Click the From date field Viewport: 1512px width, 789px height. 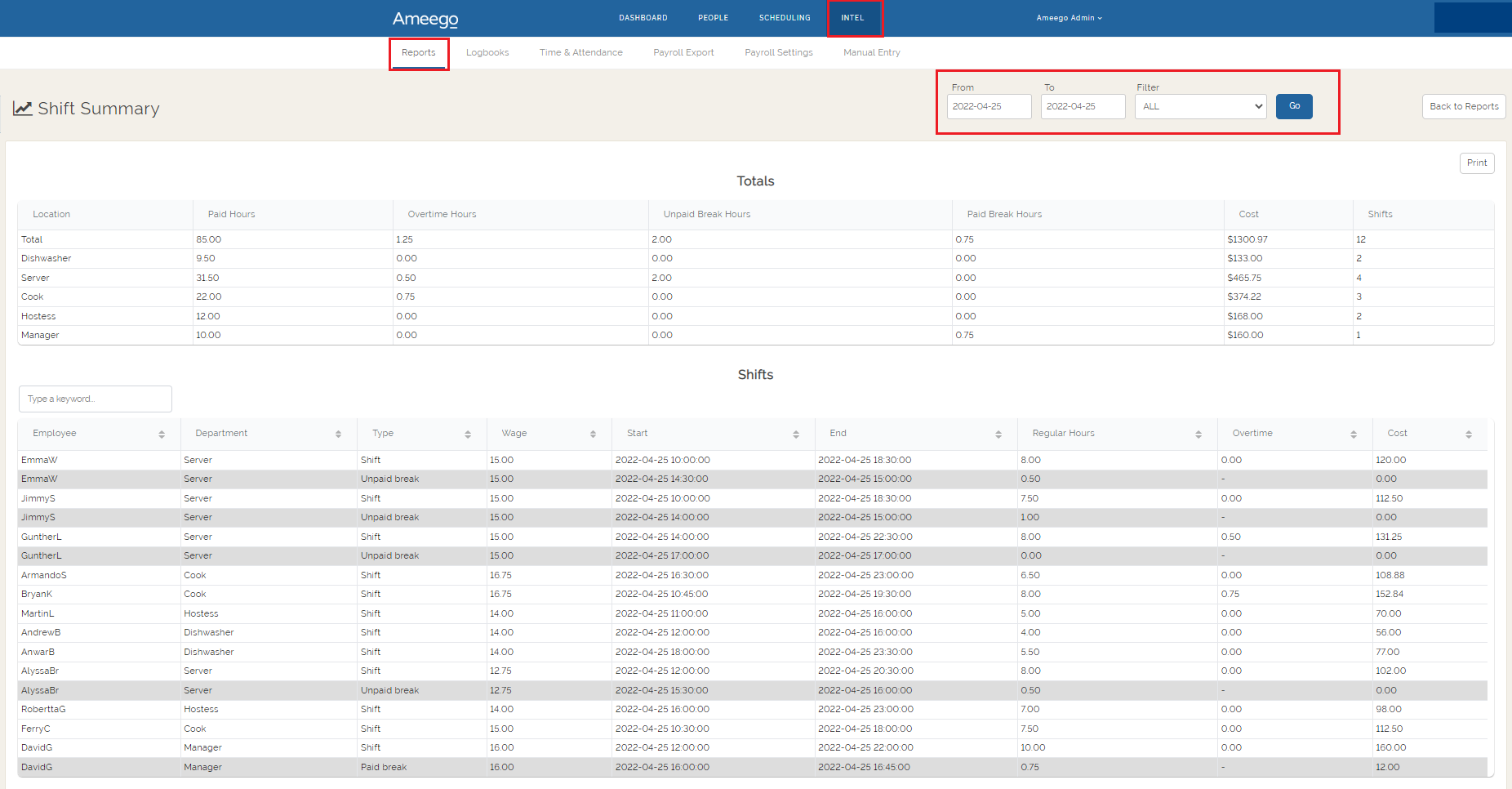pos(989,106)
